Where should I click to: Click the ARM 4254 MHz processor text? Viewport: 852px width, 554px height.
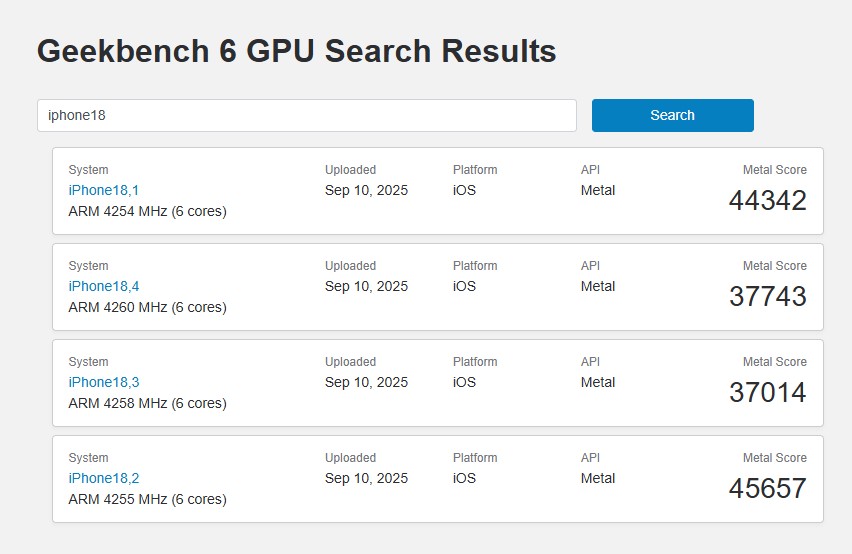pos(147,211)
